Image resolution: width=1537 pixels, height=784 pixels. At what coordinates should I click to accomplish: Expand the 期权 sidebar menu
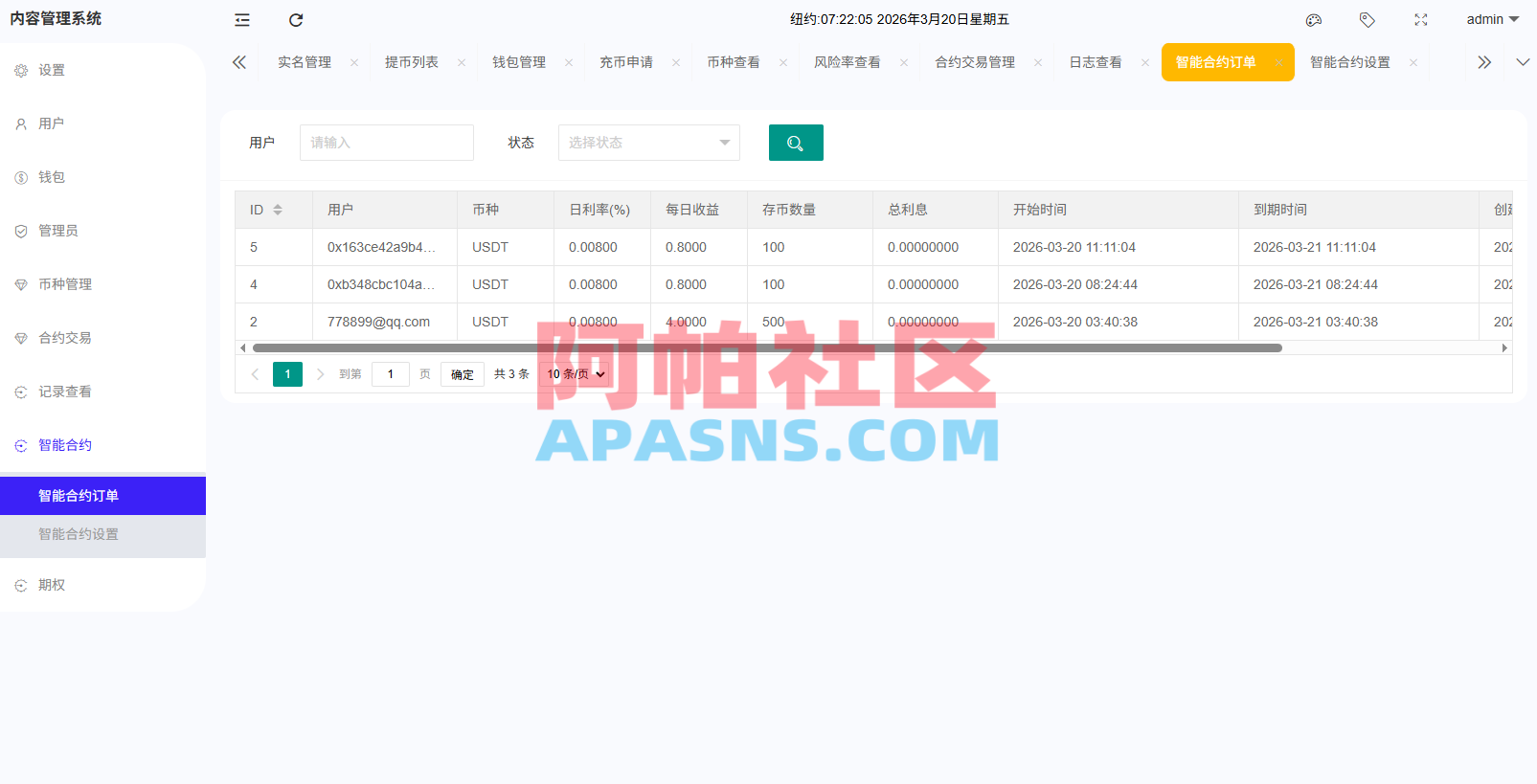point(102,585)
